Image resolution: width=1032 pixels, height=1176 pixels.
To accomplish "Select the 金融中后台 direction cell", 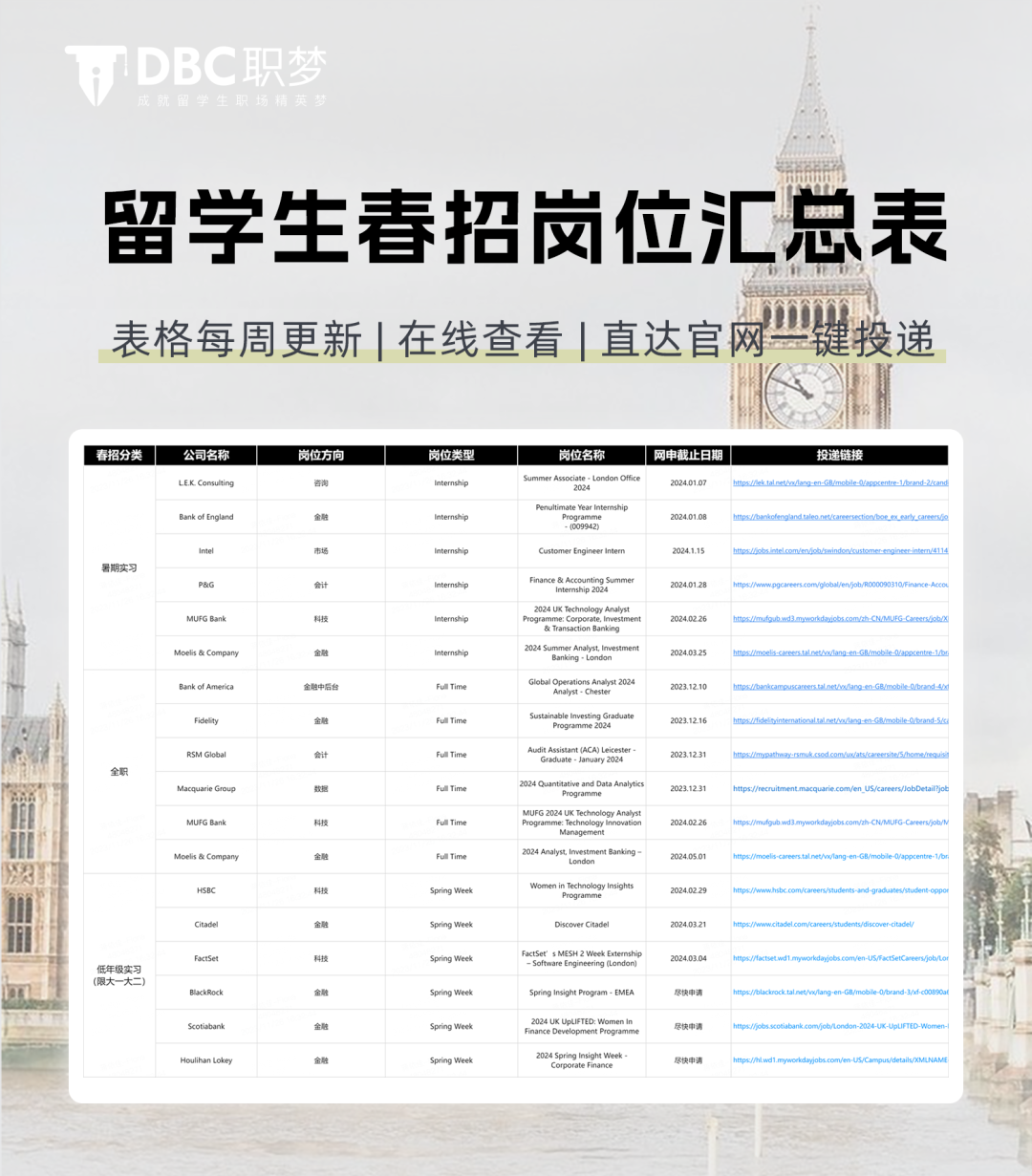I will [x=321, y=687].
